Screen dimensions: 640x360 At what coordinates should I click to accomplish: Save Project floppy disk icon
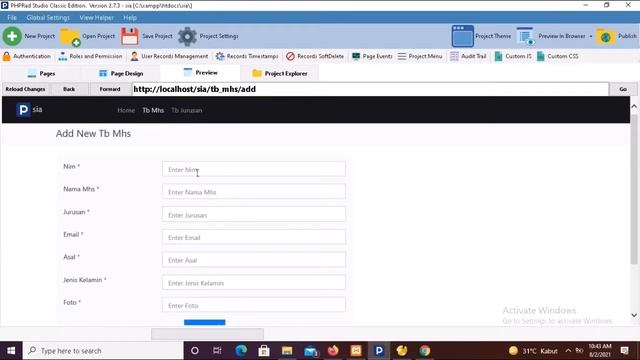(x=130, y=36)
